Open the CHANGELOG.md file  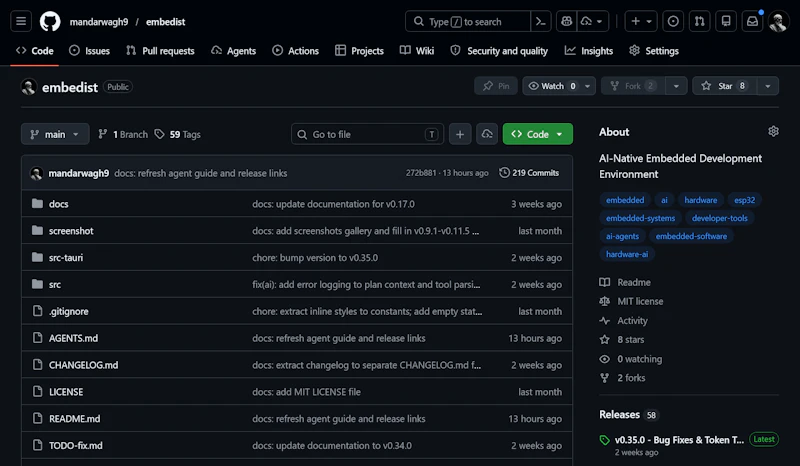(83, 365)
